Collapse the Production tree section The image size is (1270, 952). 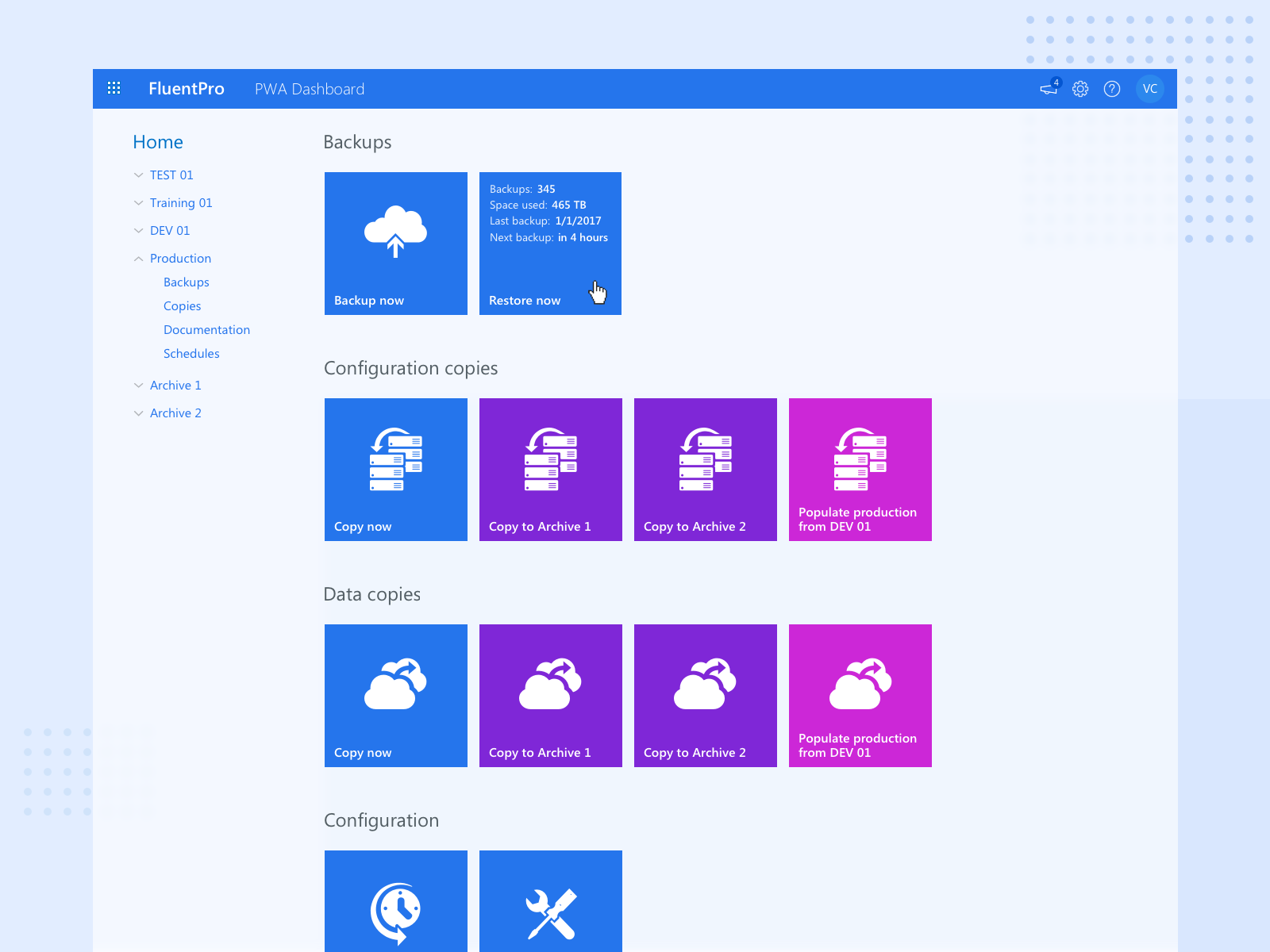(x=139, y=258)
